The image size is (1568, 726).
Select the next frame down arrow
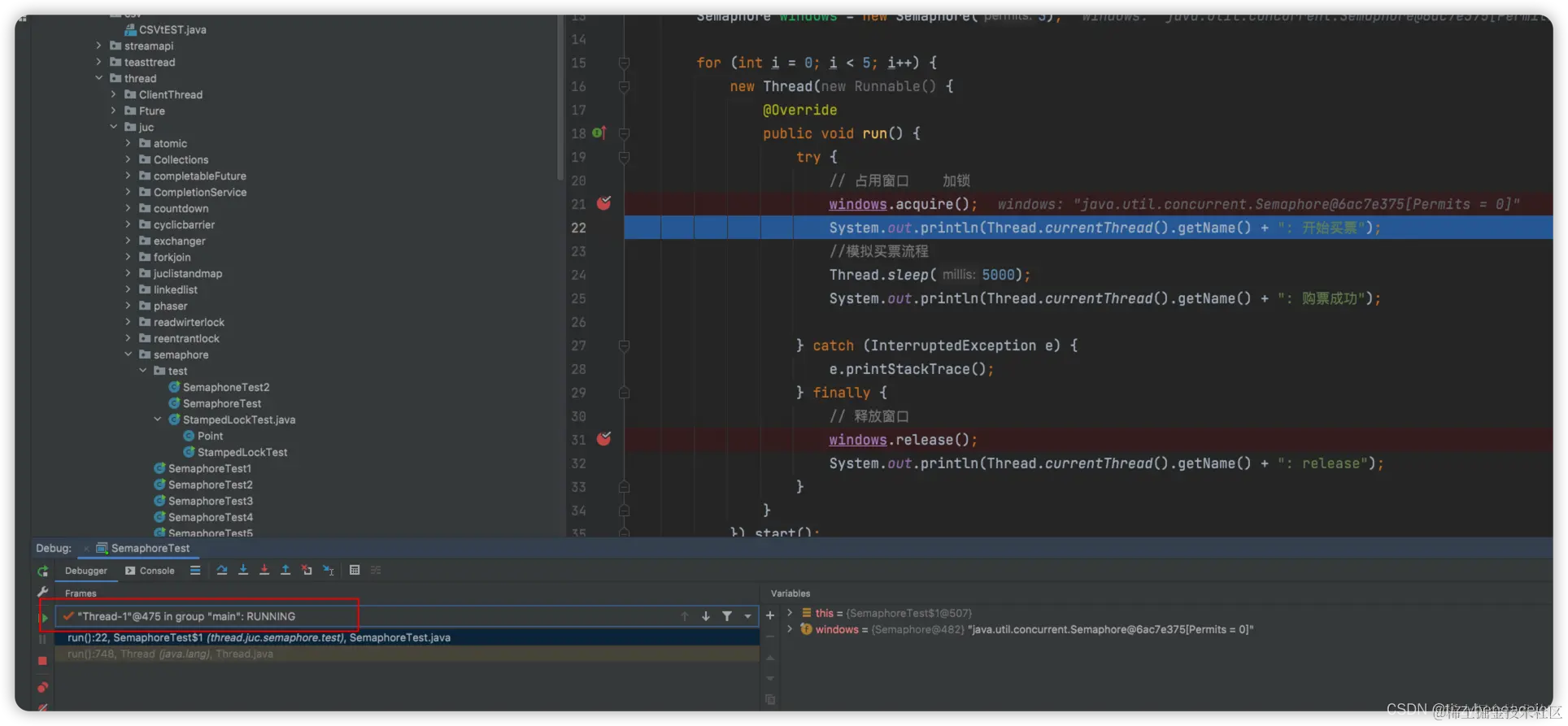(706, 616)
